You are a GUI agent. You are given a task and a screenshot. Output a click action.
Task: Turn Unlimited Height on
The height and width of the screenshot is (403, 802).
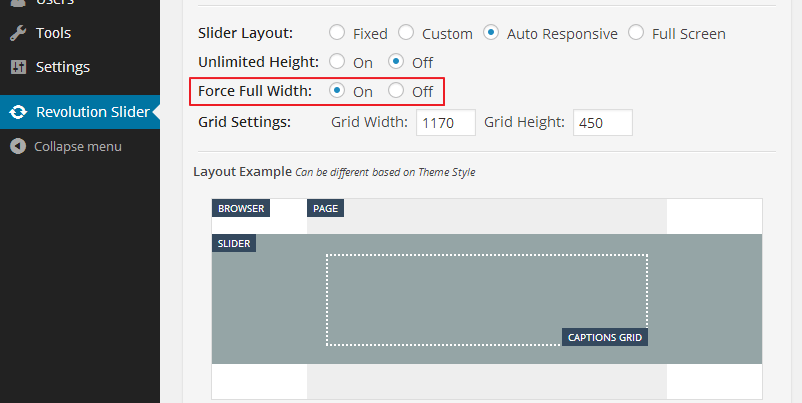point(337,62)
